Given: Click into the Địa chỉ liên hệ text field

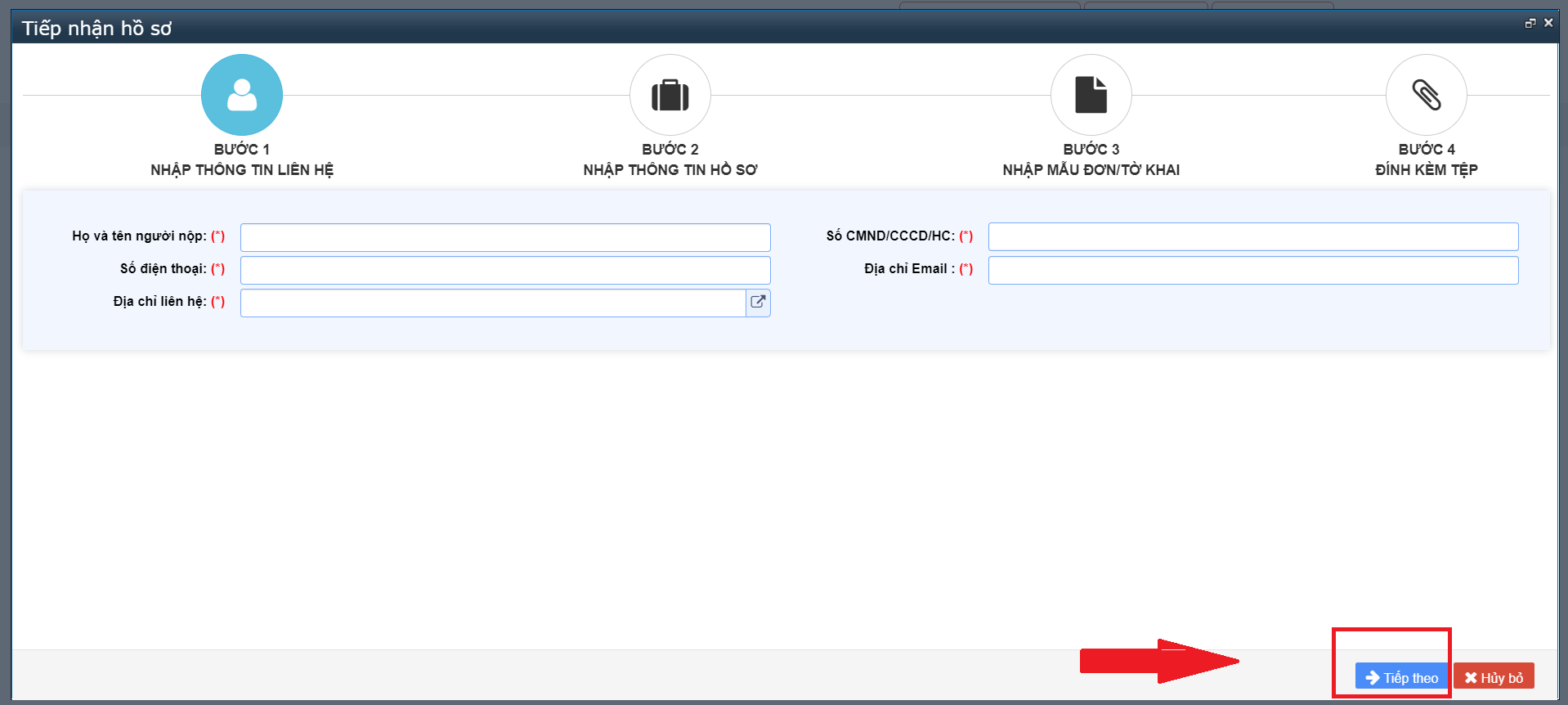Looking at the screenshot, I should [x=492, y=303].
